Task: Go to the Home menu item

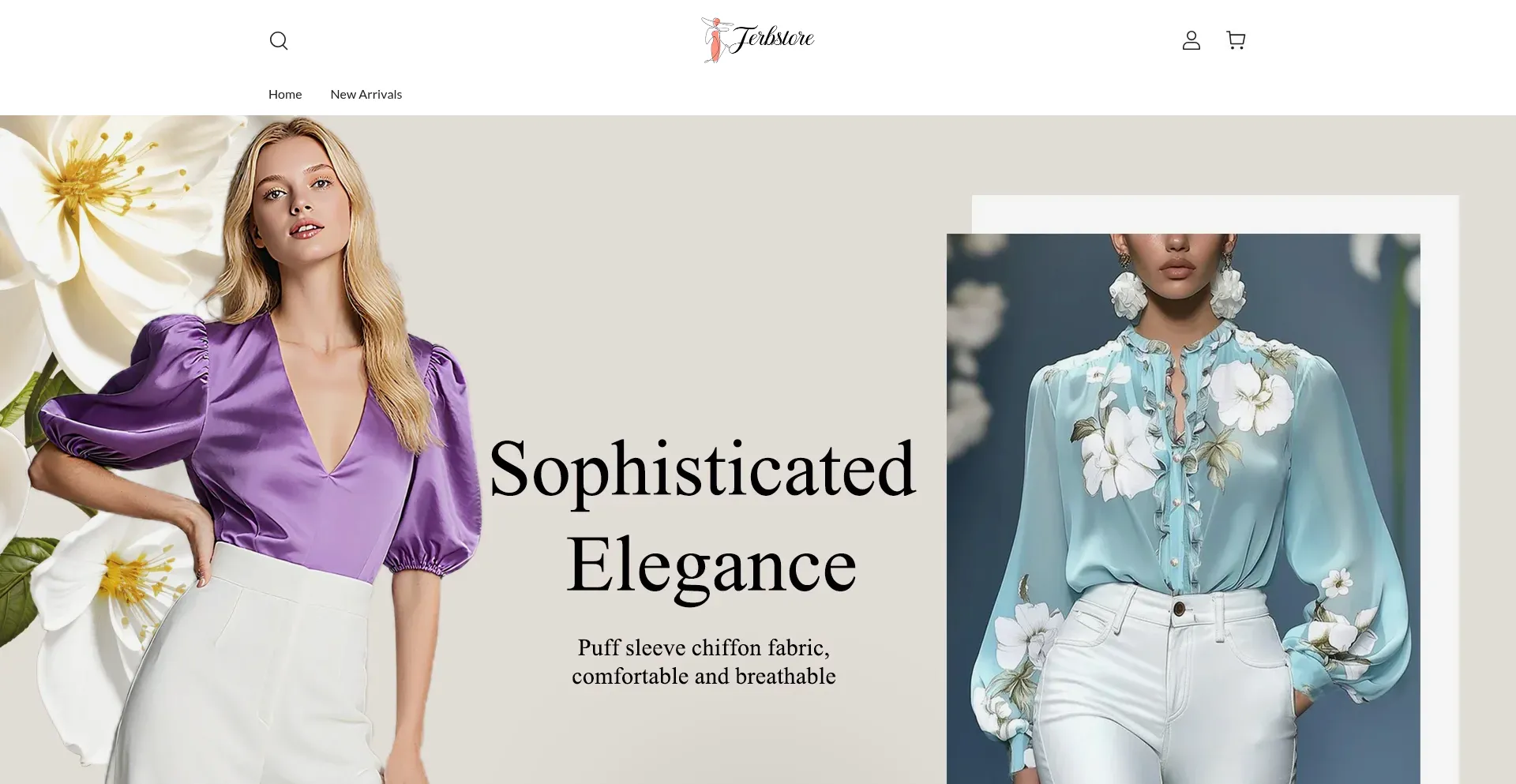Action: tap(285, 94)
